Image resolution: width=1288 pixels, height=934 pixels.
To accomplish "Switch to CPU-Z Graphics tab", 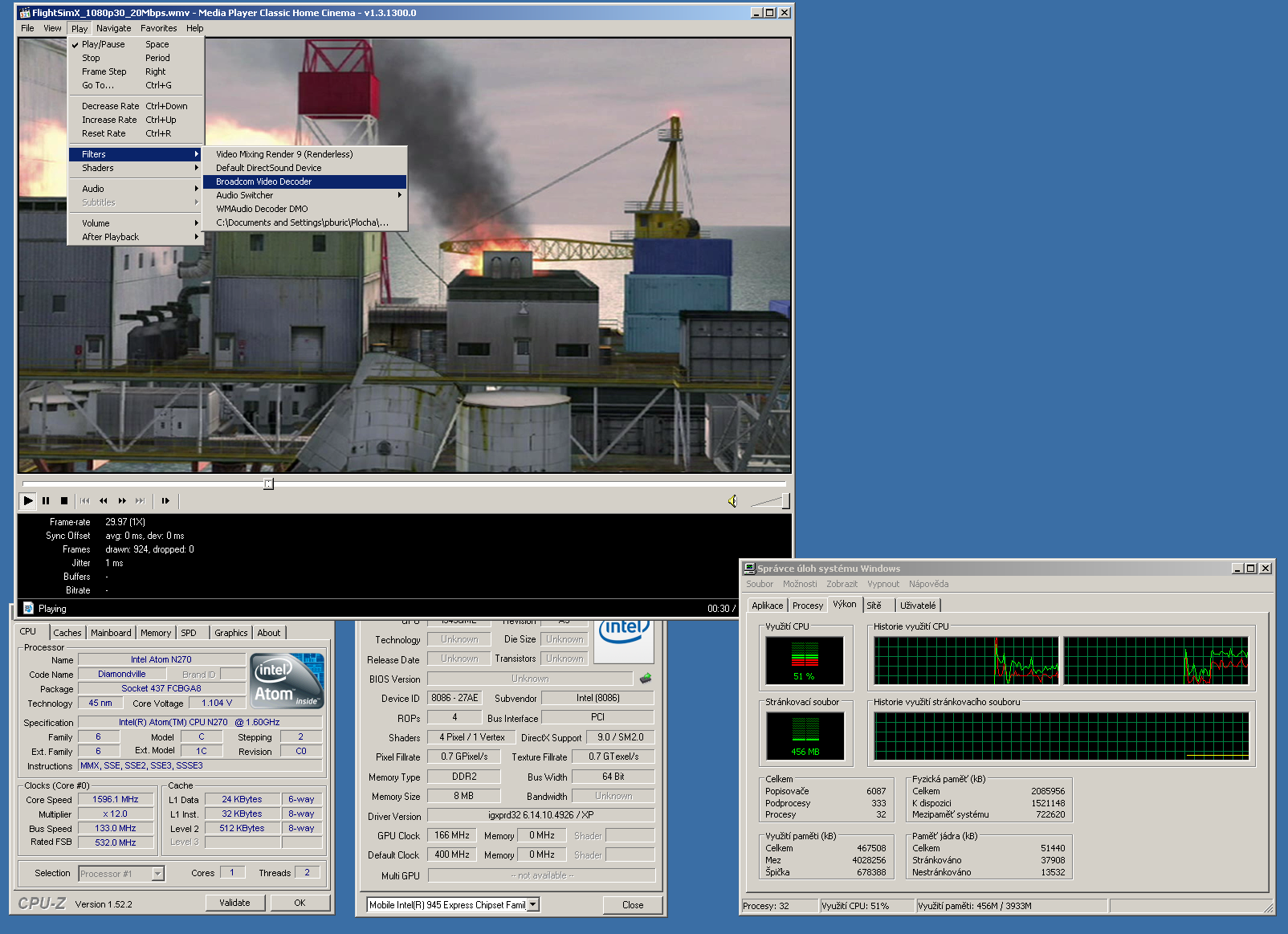I will point(231,633).
